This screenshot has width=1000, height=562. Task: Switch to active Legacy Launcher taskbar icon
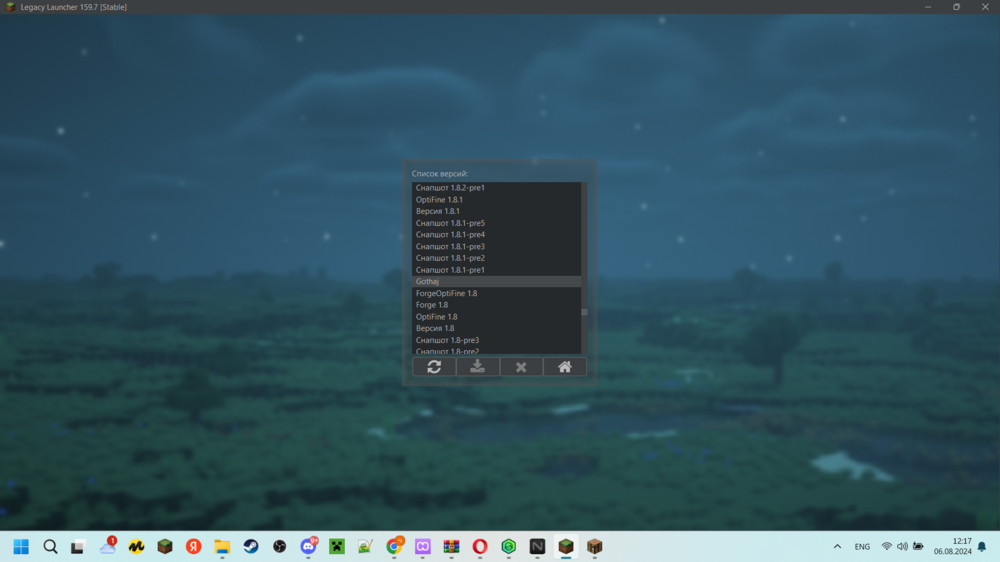(x=566, y=547)
